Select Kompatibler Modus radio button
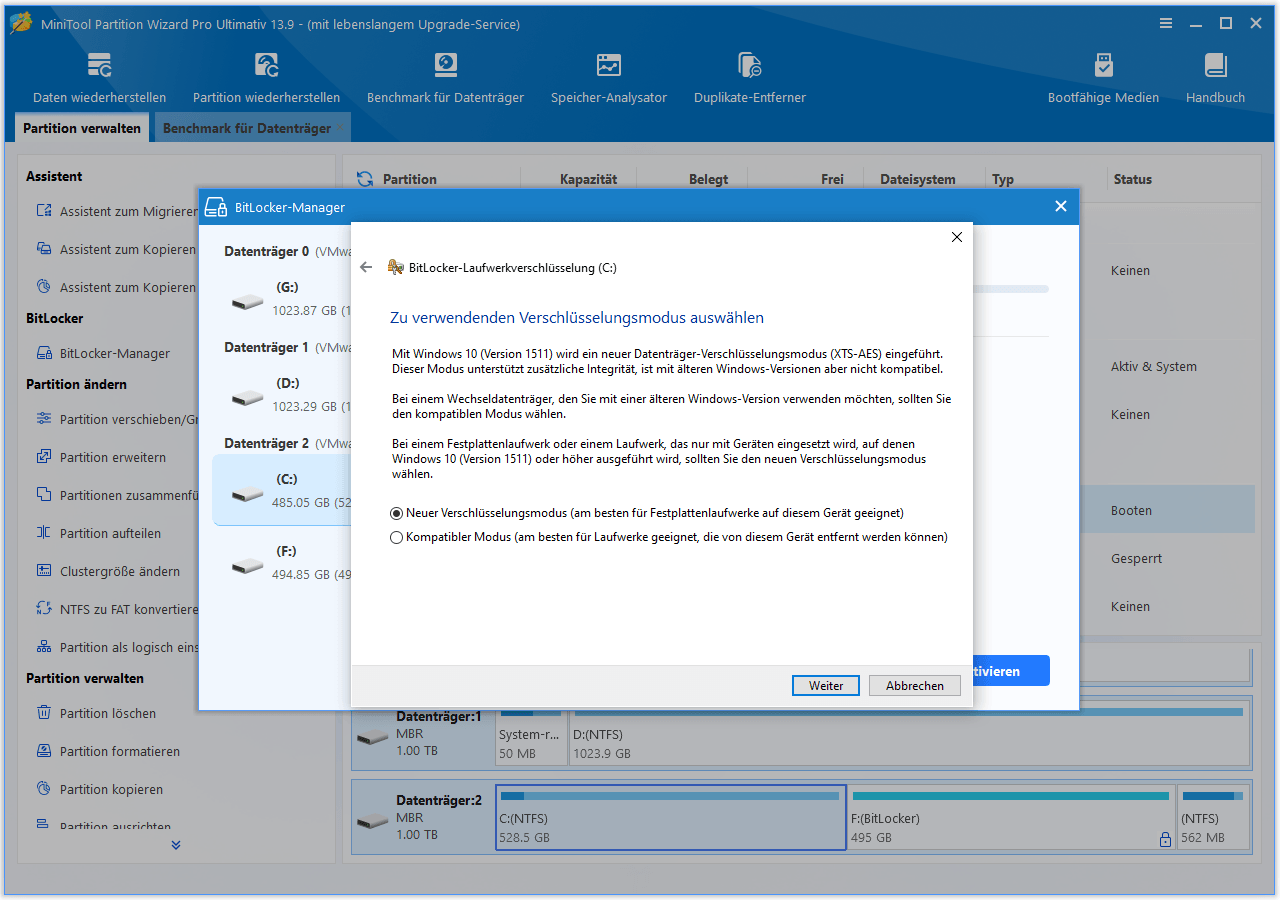This screenshot has width=1280, height=900. coord(397,537)
